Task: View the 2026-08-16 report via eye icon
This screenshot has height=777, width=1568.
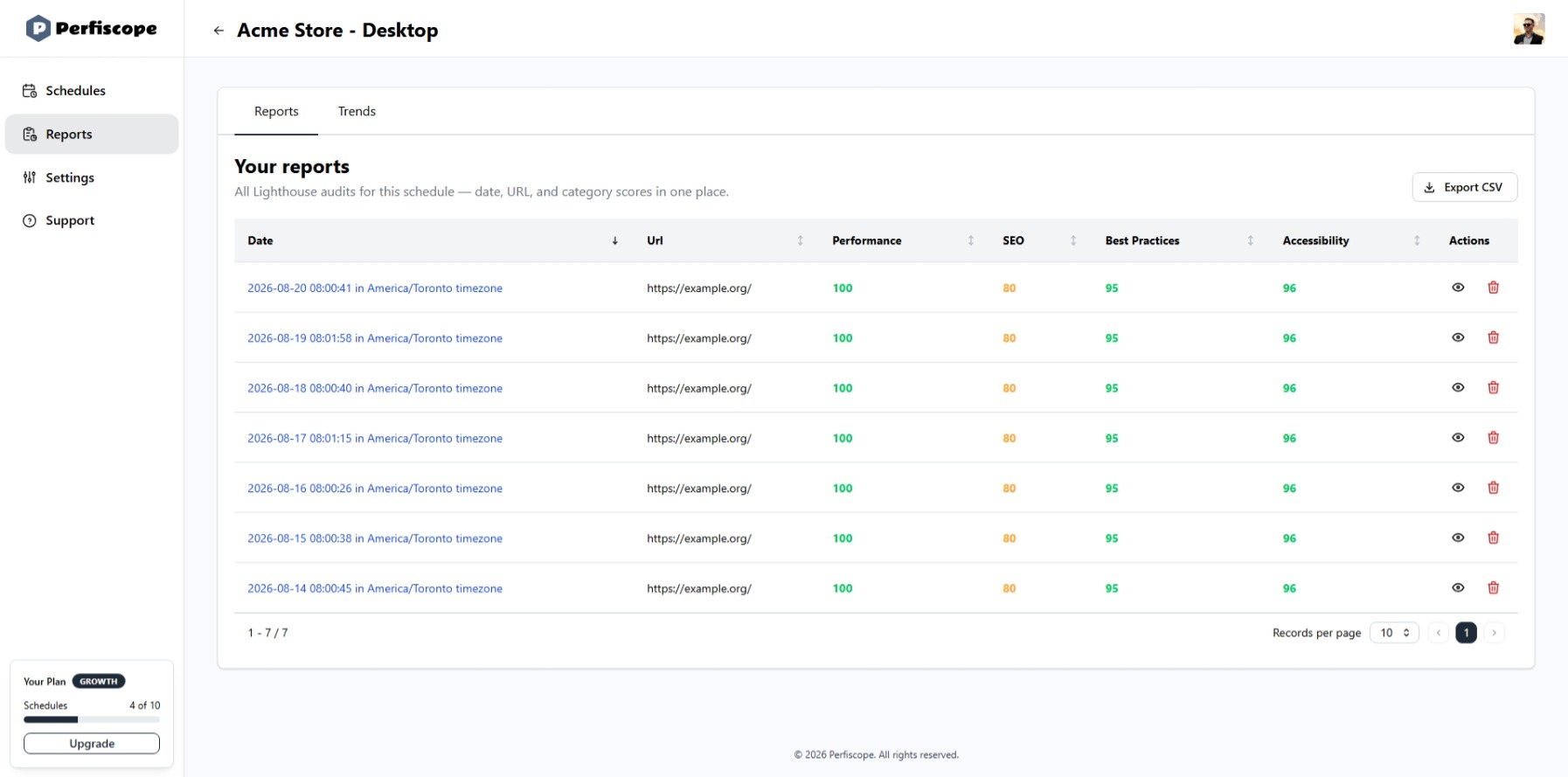Action: [1458, 488]
